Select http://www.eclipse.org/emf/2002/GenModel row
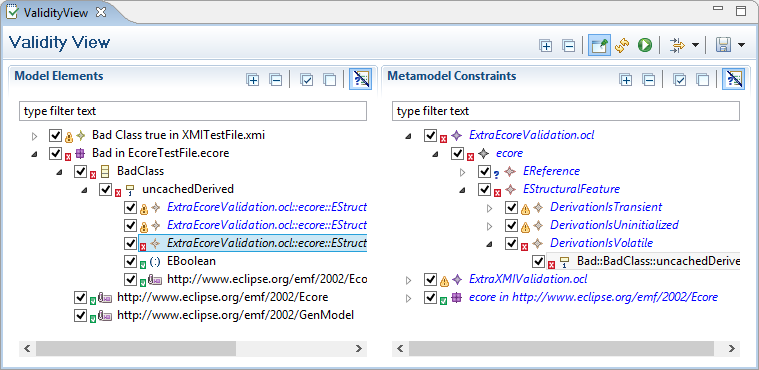Image resolution: width=759 pixels, height=370 pixels. click(x=235, y=315)
